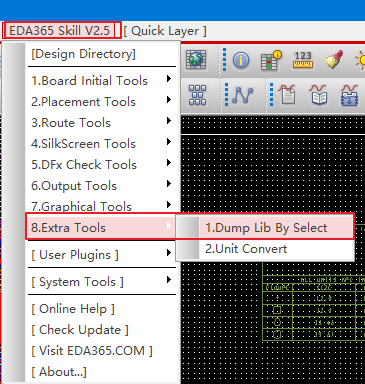
Task: Open the Online Help entry
Action: (x=73, y=309)
